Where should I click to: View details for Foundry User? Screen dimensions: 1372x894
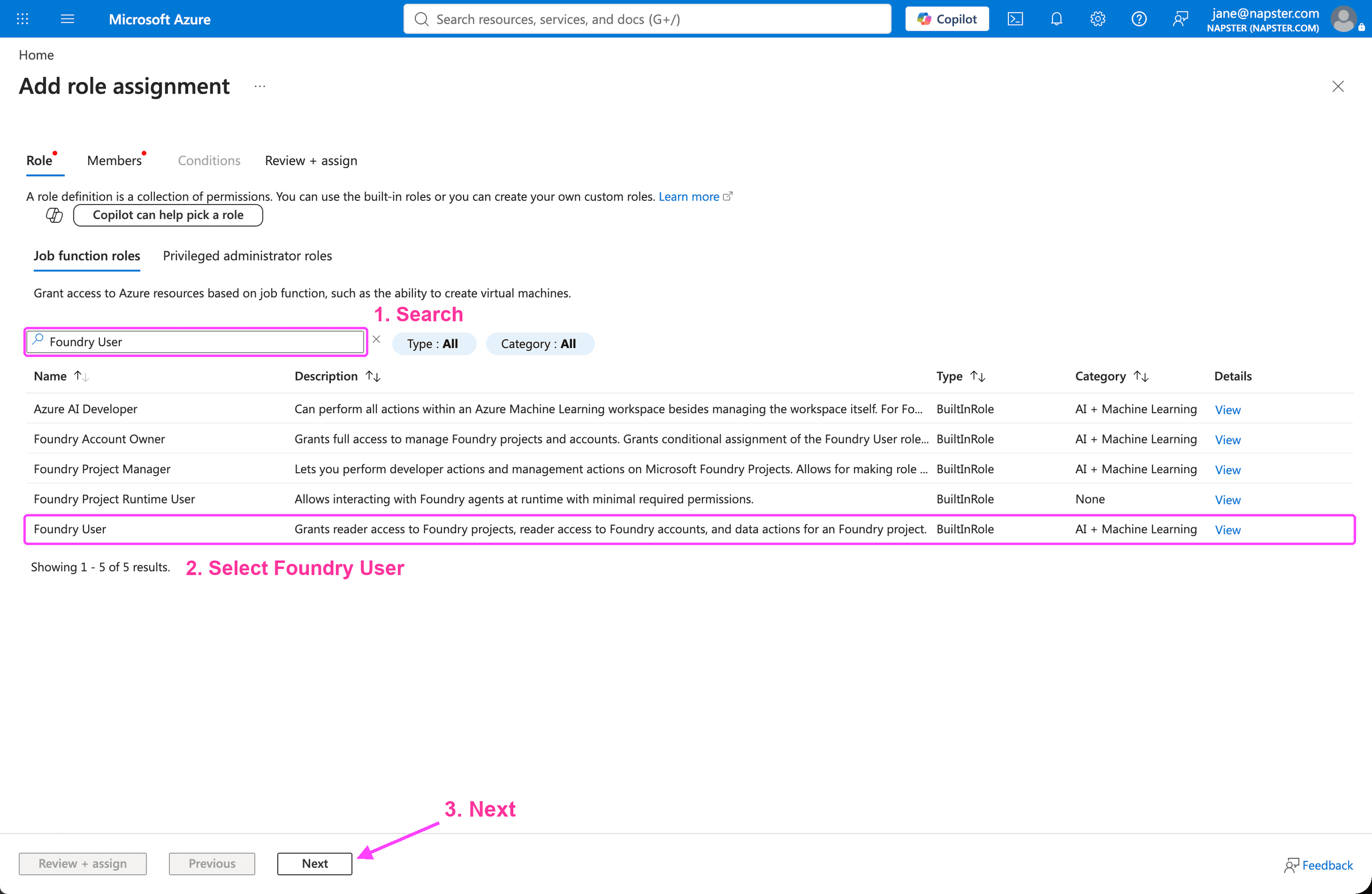coord(1227,530)
